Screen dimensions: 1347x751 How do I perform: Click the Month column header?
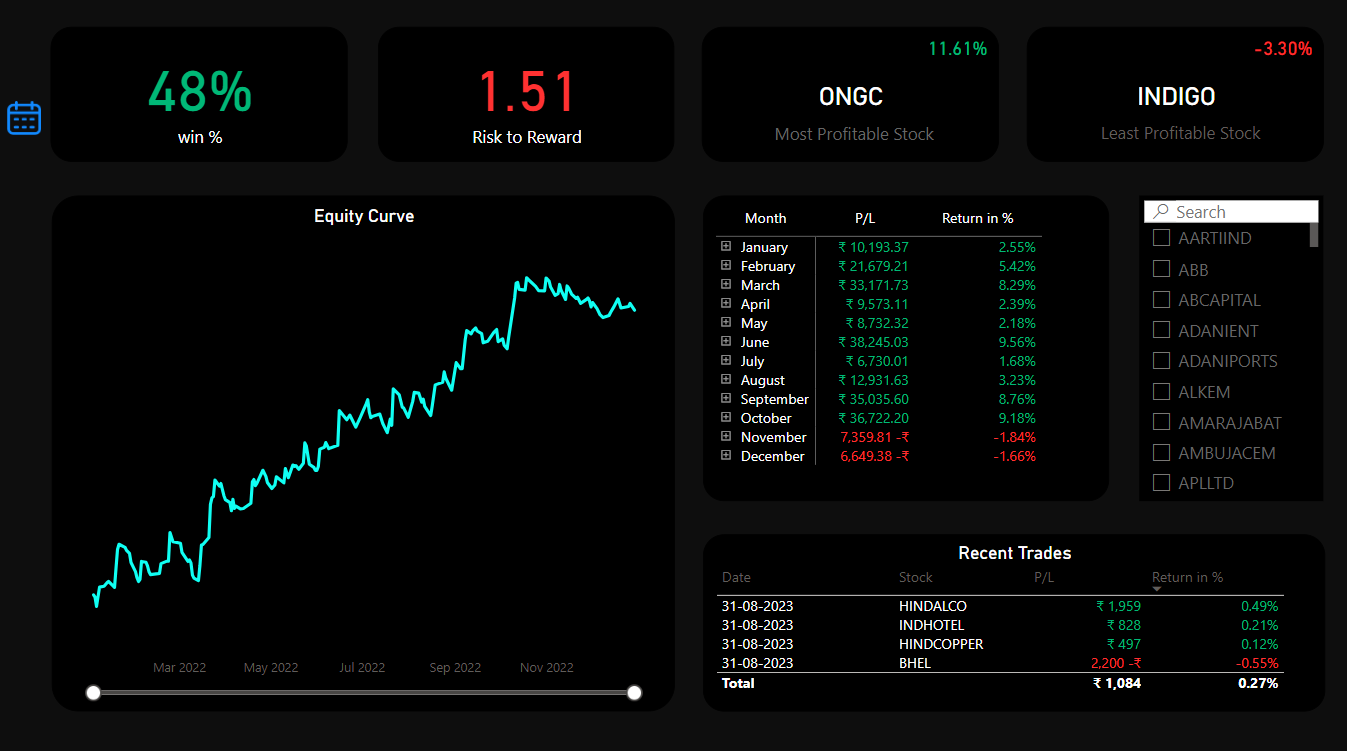click(x=765, y=218)
